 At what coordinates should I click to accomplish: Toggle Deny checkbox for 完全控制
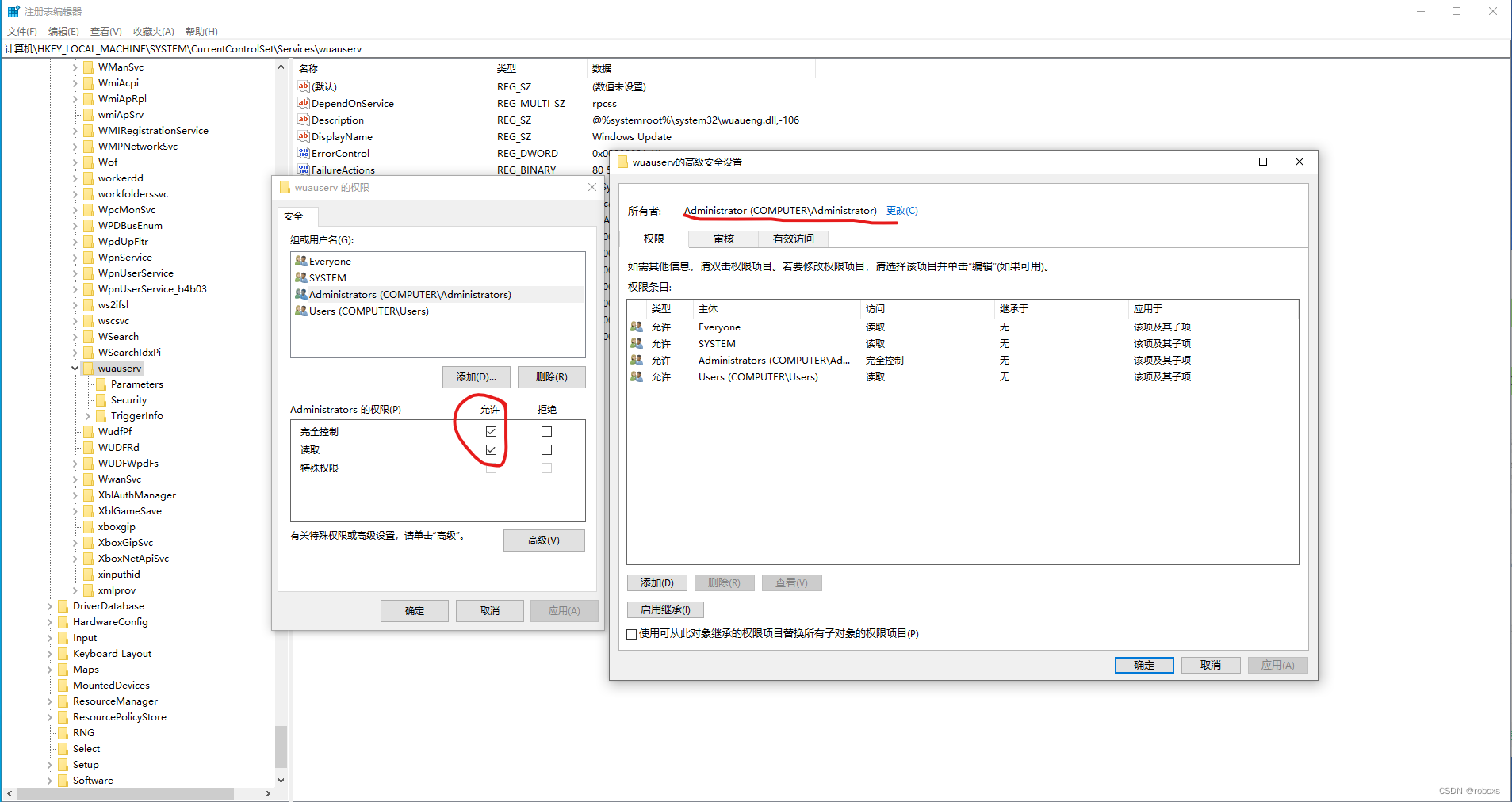546,431
